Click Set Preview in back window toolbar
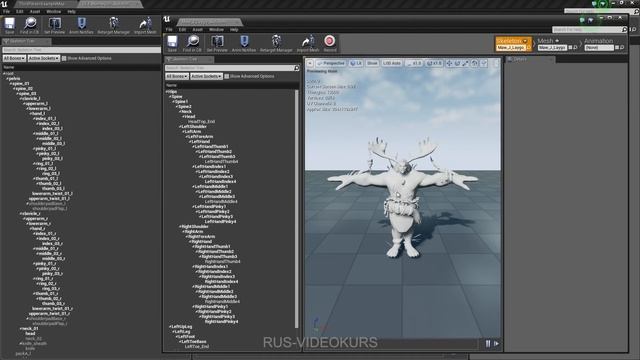Image resolution: width=640 pixels, height=360 pixels. tap(54, 25)
